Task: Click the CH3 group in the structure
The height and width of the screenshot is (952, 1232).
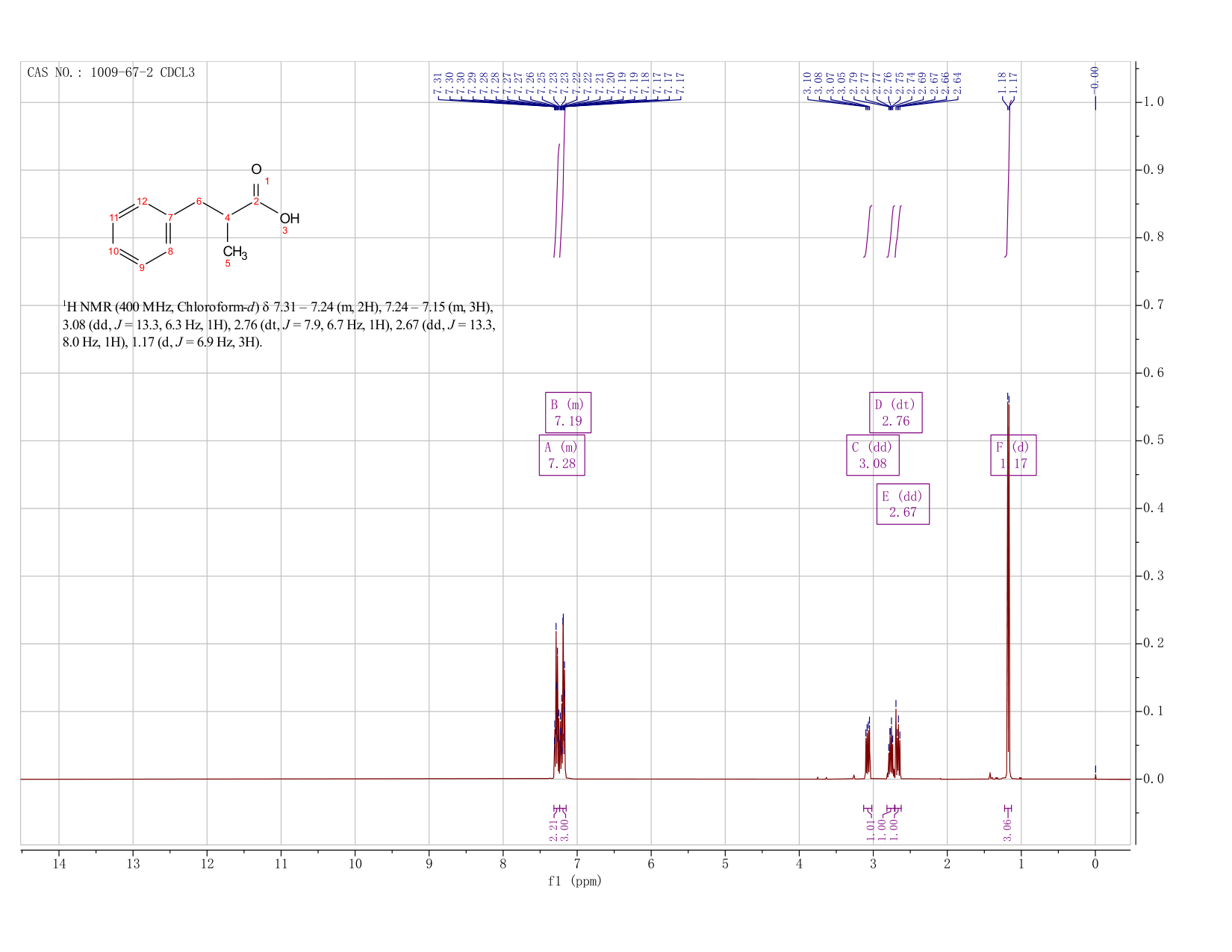Action: pos(234,252)
